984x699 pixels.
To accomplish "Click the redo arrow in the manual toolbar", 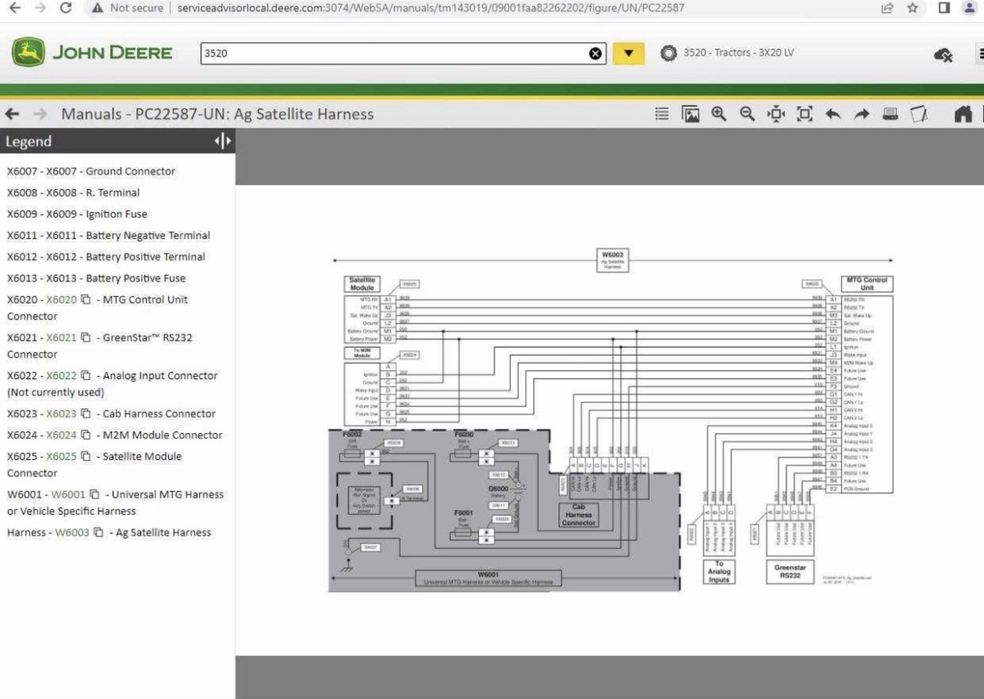I will pos(861,114).
